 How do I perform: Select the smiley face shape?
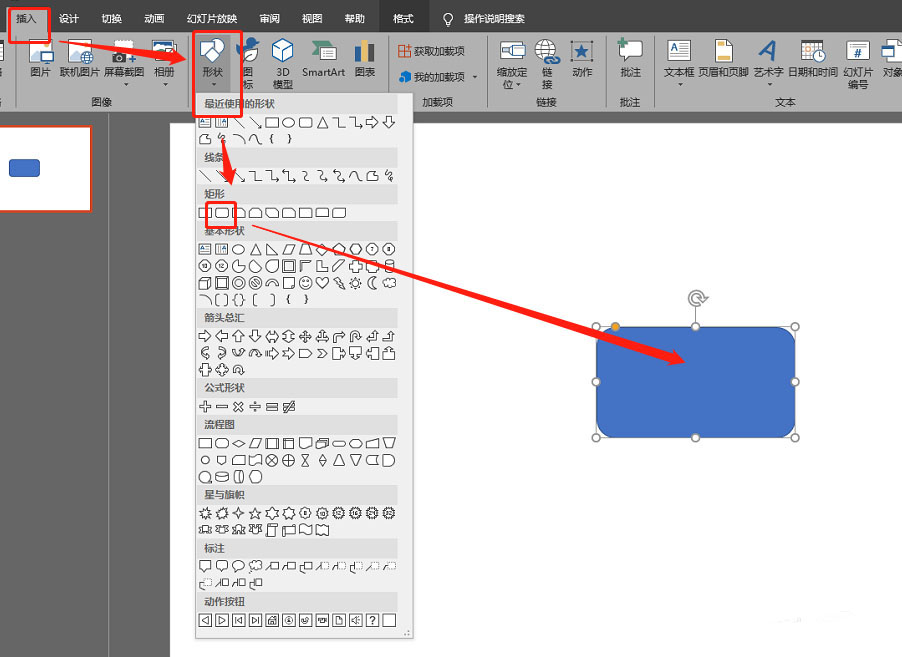[x=305, y=282]
